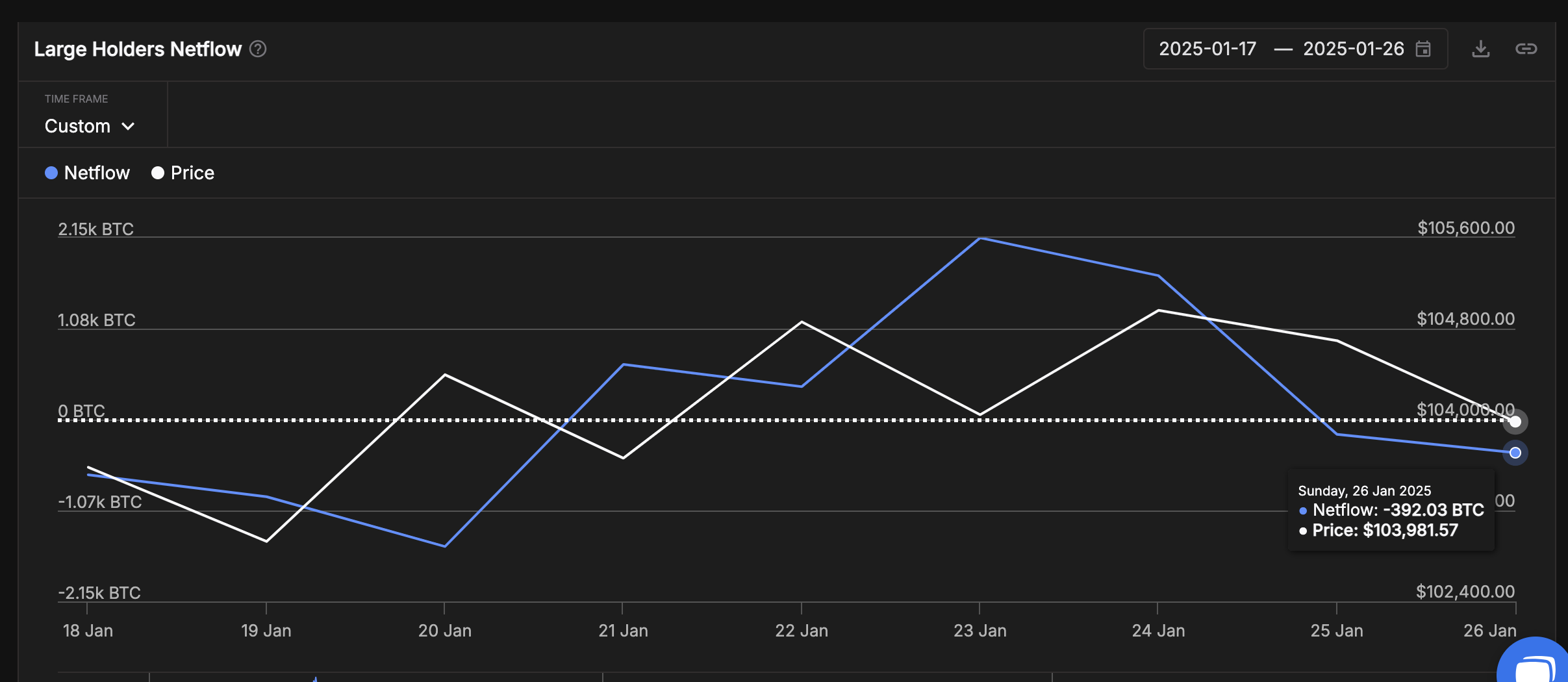Select the 26 Jan Netflow data point
The height and width of the screenshot is (682, 1568).
[x=1515, y=453]
